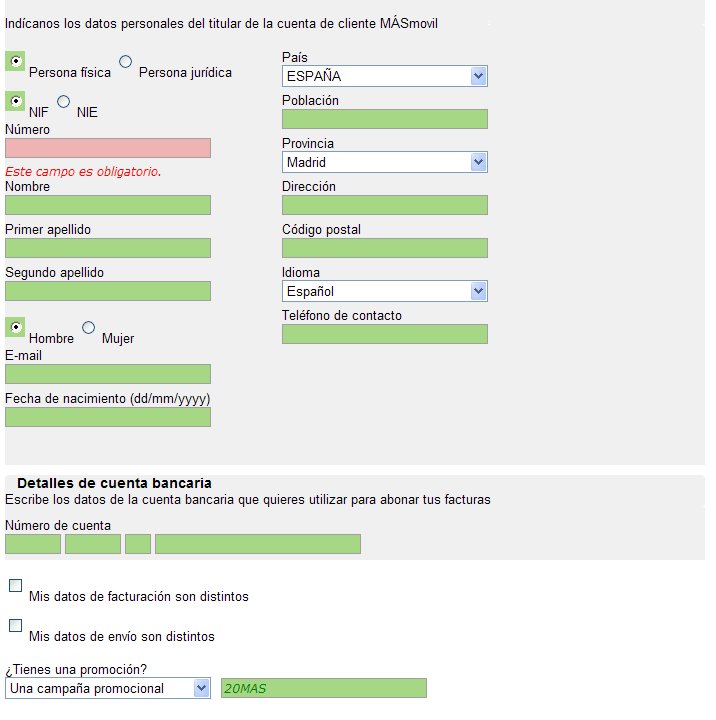Click the first Número de cuenta box
Screen dimensions: 716x720
33,544
